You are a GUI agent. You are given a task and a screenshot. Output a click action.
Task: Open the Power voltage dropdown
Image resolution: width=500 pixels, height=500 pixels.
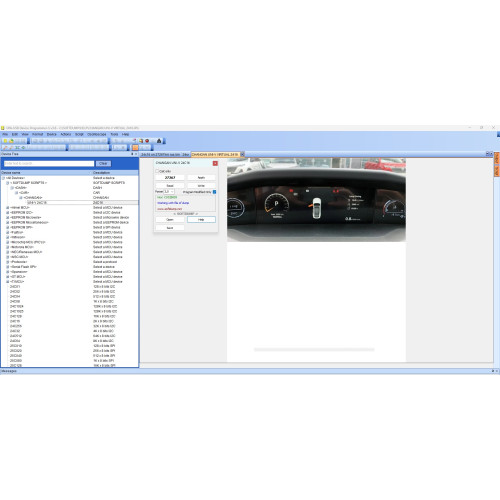pos(169,192)
